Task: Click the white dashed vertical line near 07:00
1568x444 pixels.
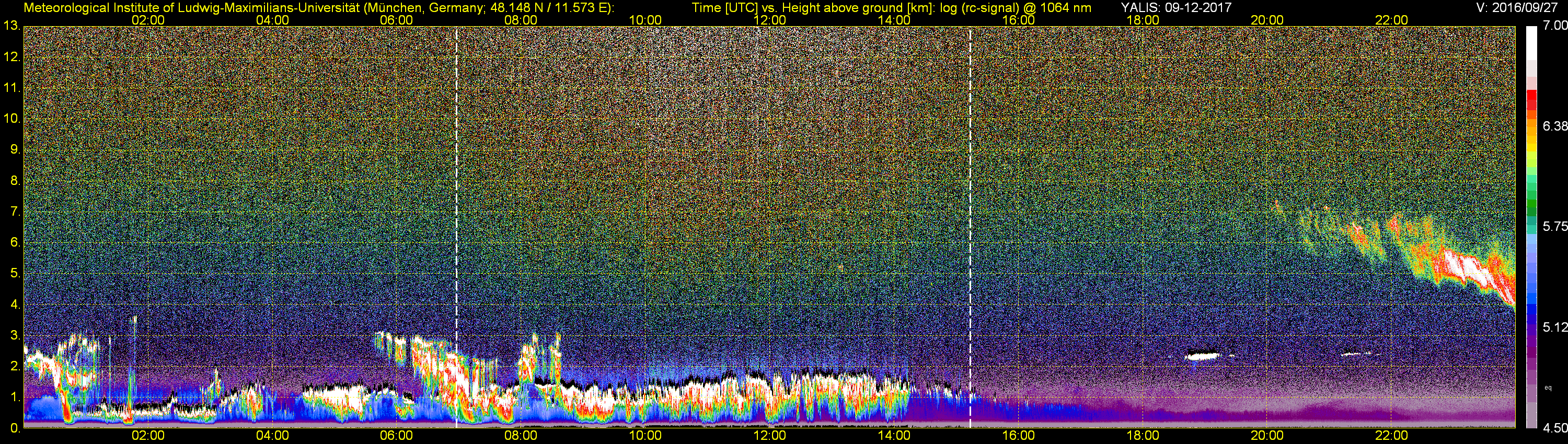Action: [456, 226]
